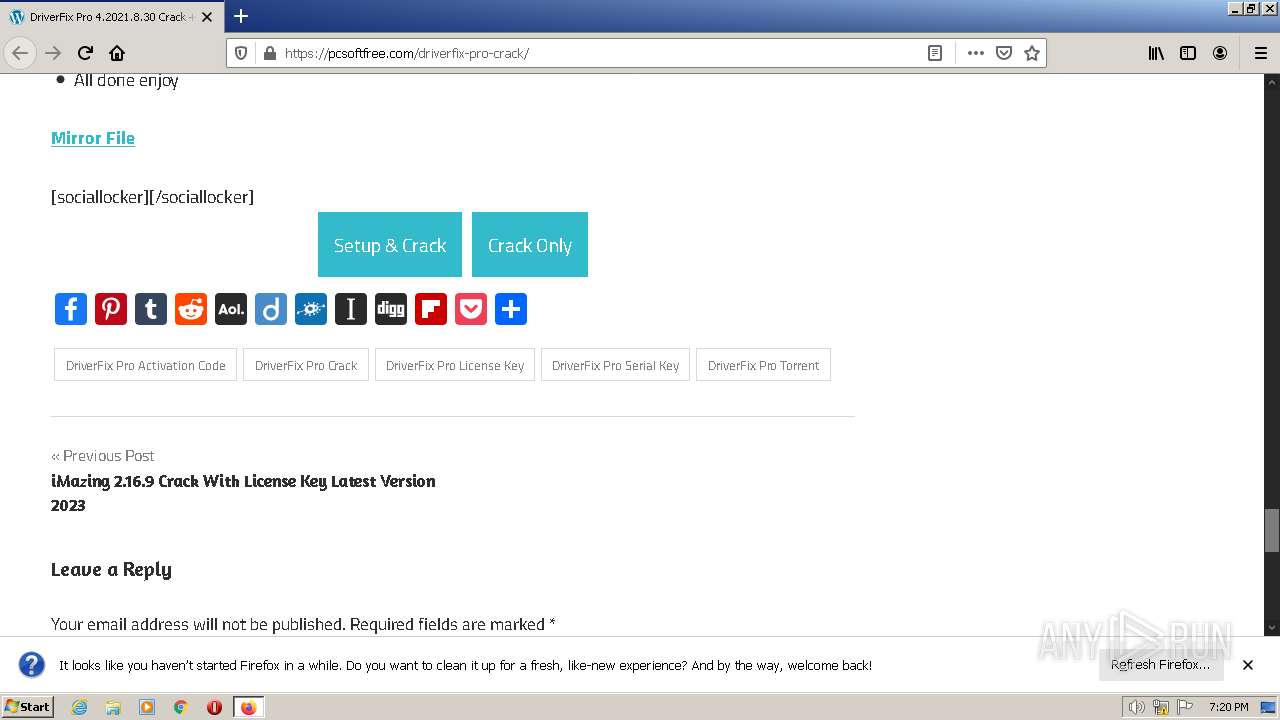Click the address bar URL

pyautogui.click(x=406, y=53)
